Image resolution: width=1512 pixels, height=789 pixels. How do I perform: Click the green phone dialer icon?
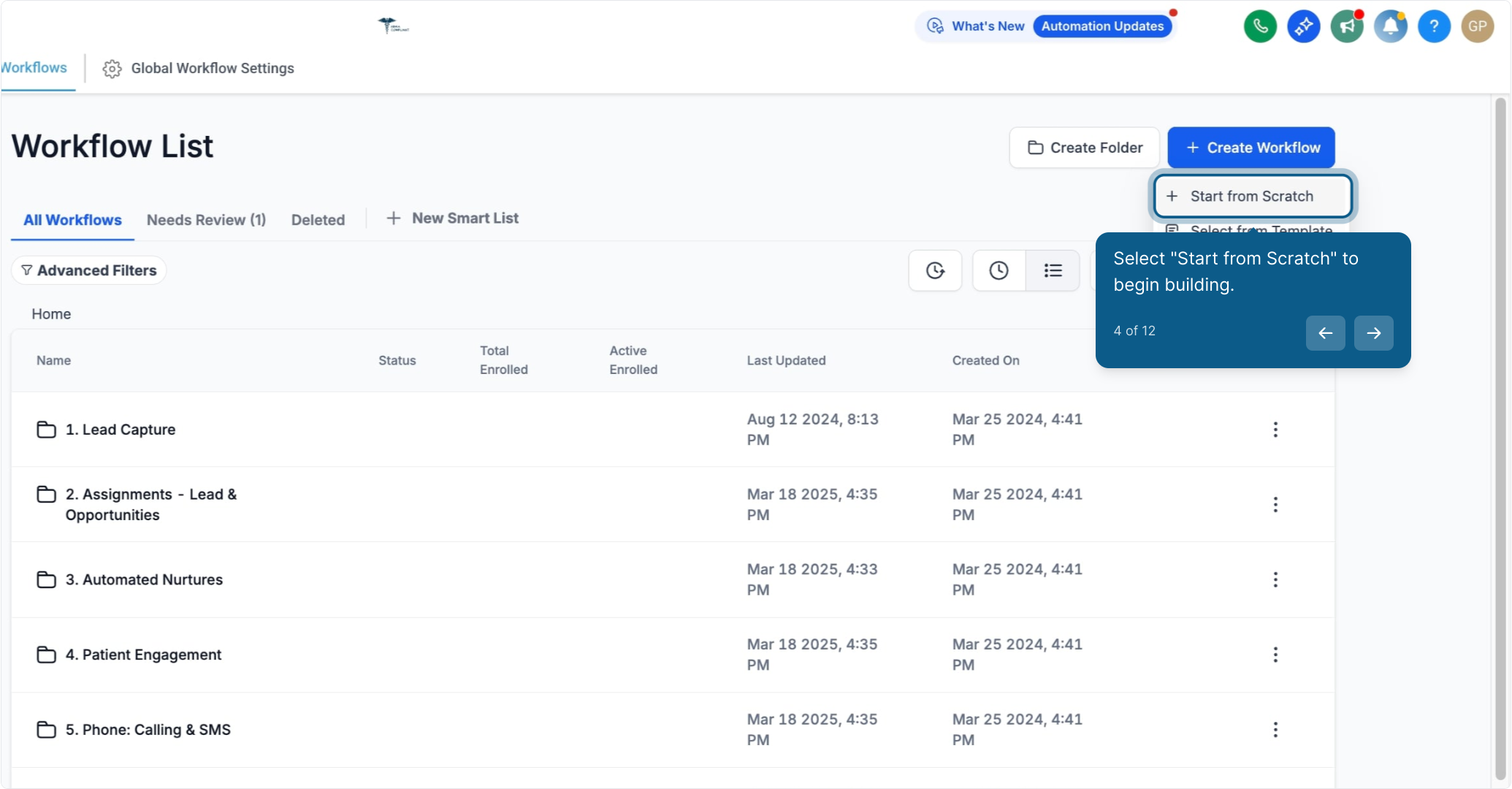1260,26
